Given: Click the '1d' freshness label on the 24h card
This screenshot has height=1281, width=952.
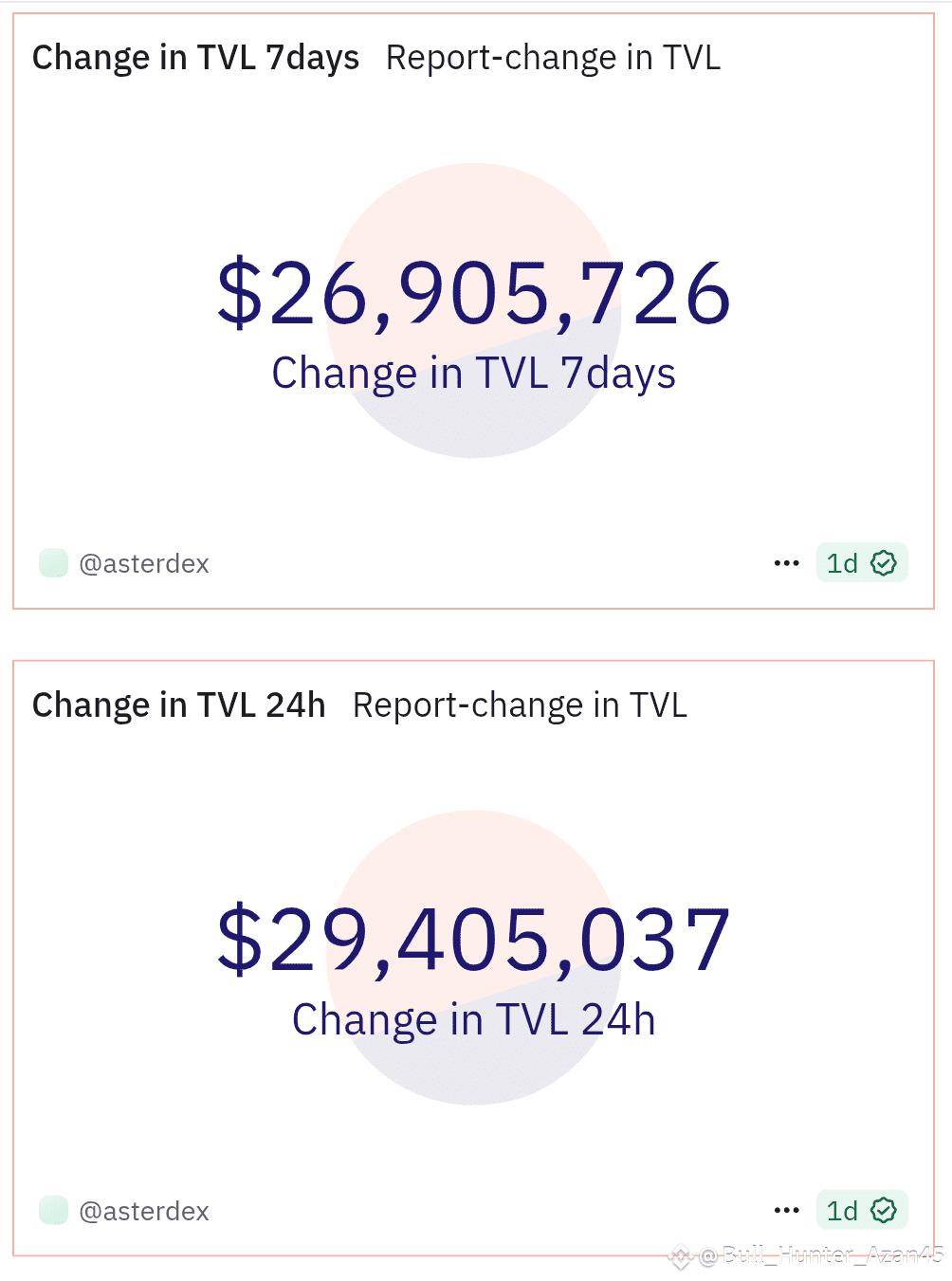Looking at the screenshot, I should (842, 1212).
